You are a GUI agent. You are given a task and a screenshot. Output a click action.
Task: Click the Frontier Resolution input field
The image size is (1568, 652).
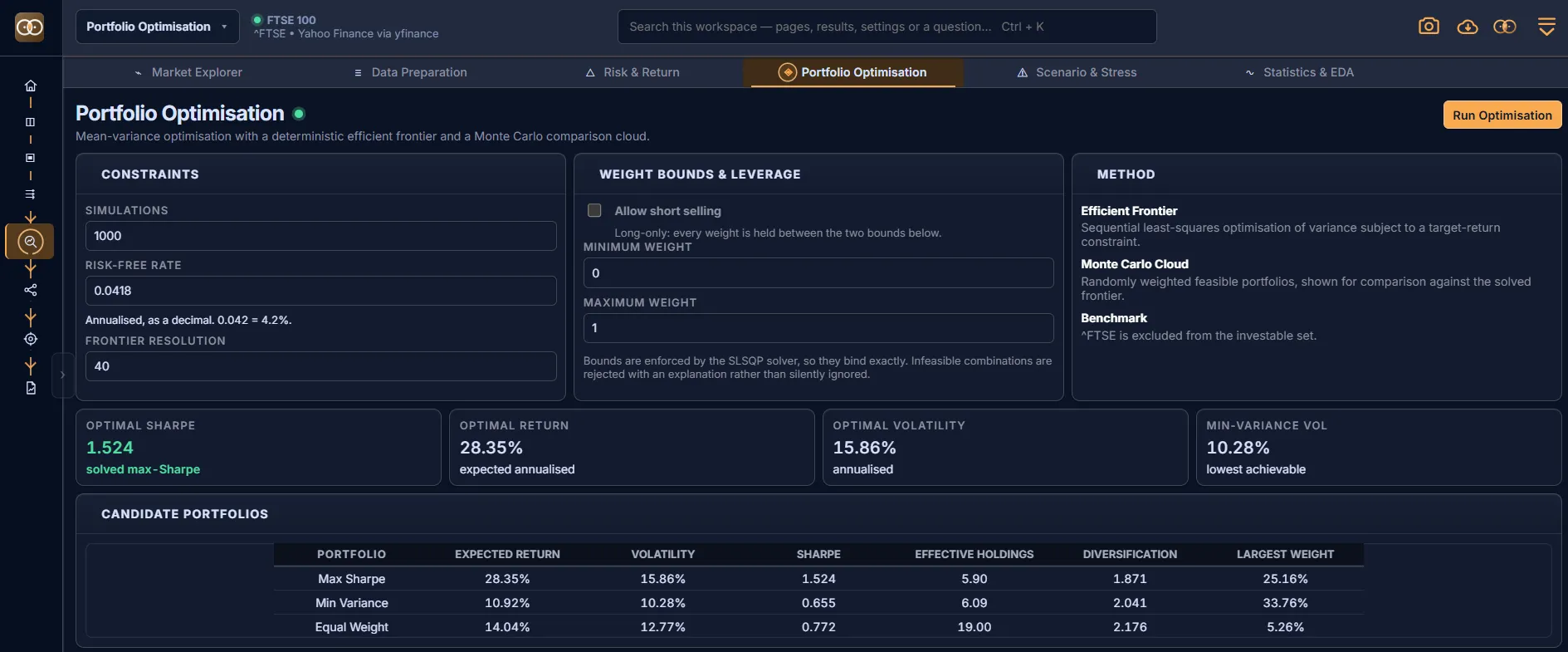(320, 366)
